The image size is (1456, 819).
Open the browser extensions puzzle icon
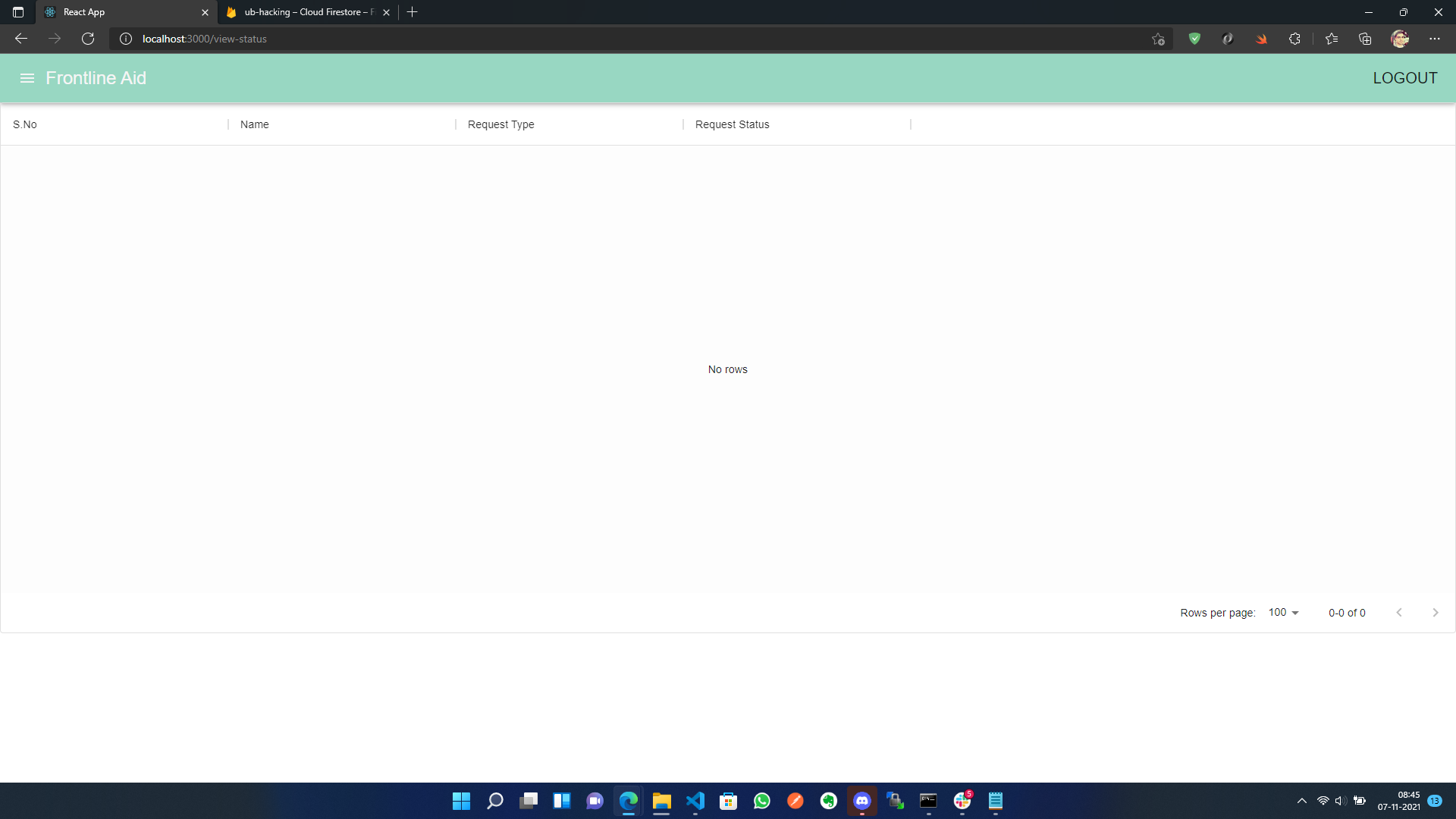(x=1294, y=39)
